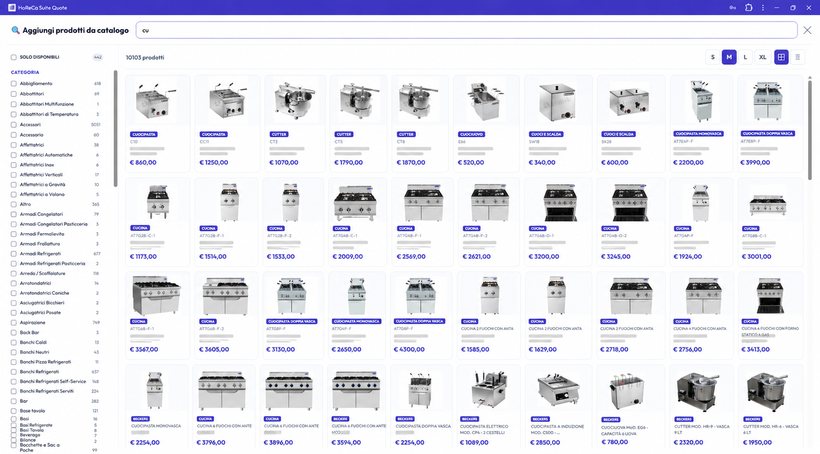Focus the catalog search input field

(466, 30)
